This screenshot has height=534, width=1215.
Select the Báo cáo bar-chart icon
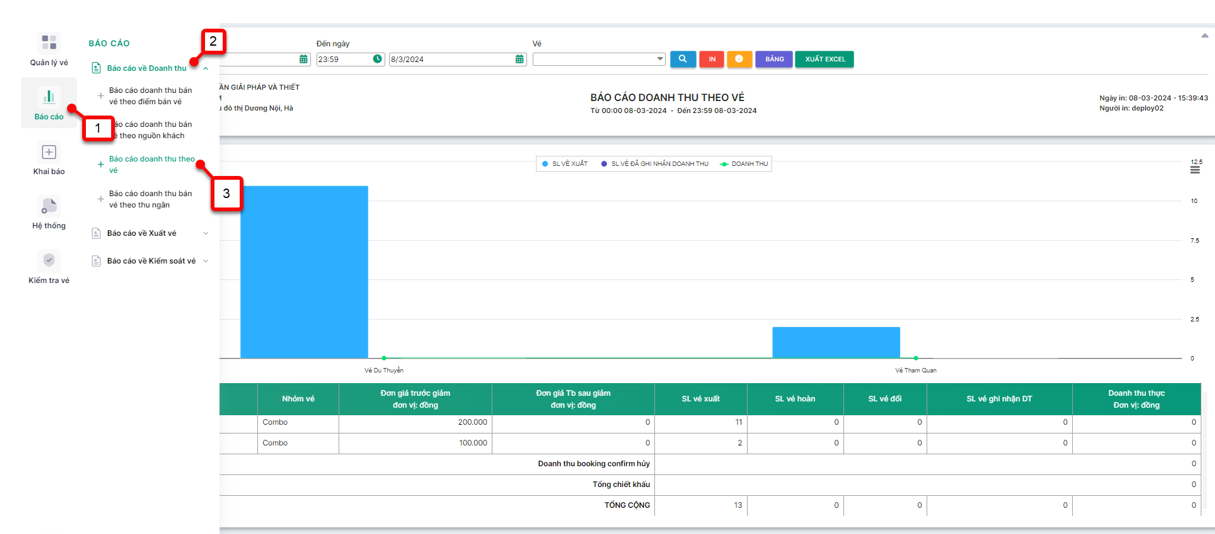pyautogui.click(x=48, y=97)
